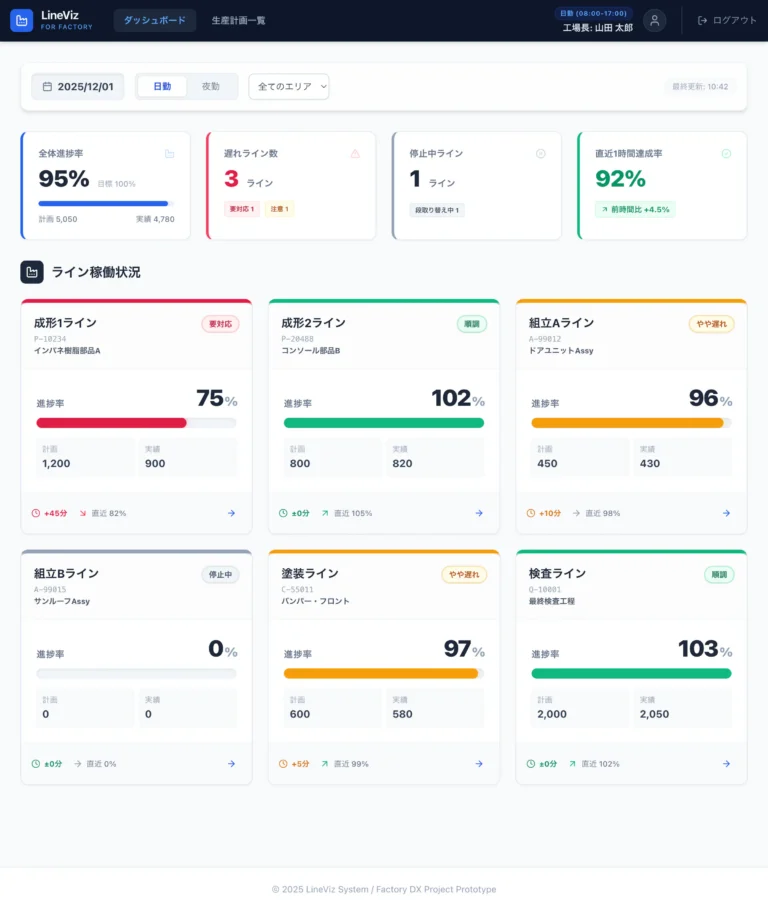Click arrow icon on 組立Bライン card
768x911 pixels.
point(231,764)
